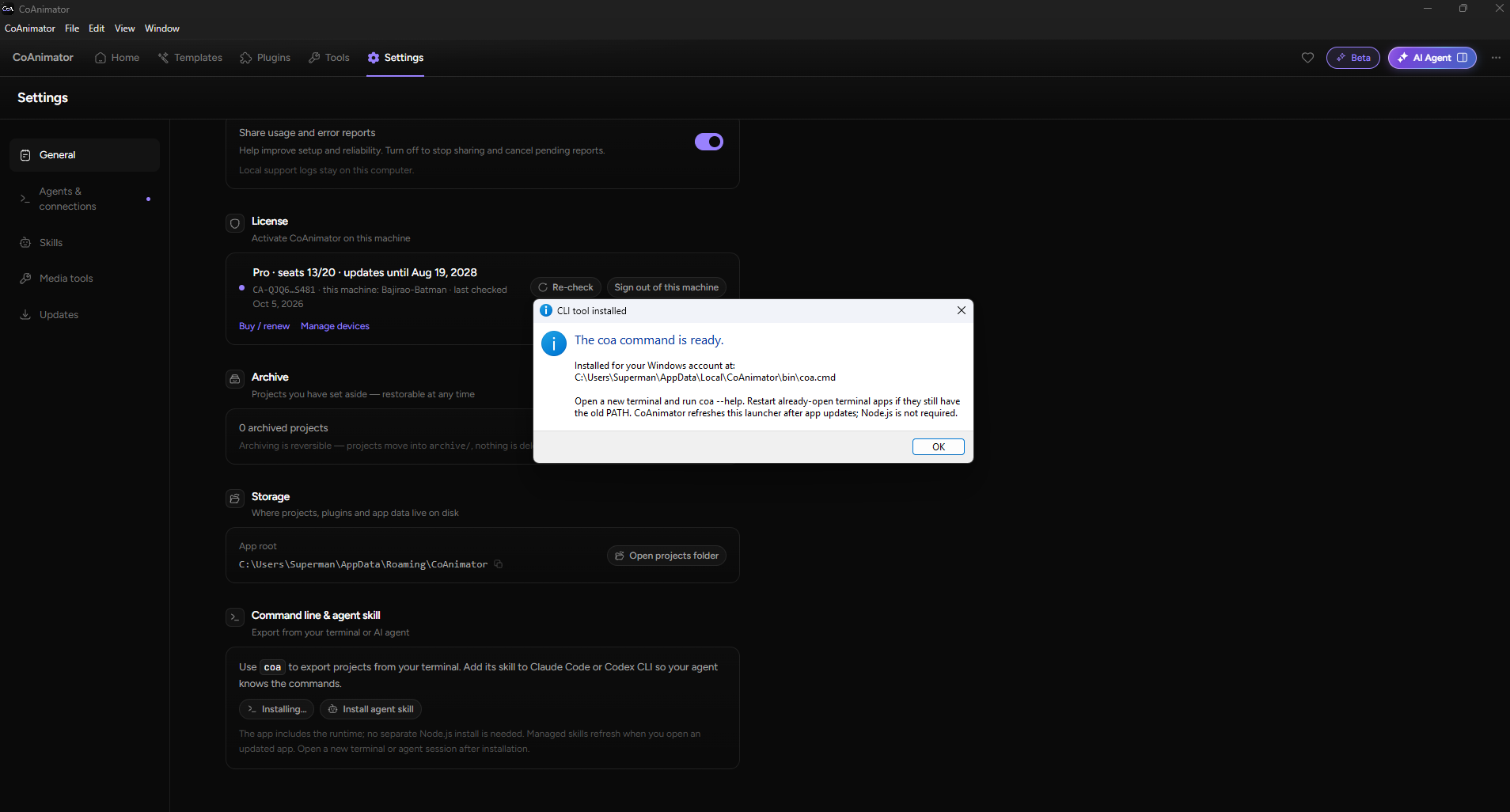The width and height of the screenshot is (1510, 812).
Task: Switch to the Templates tab
Action: (190, 58)
